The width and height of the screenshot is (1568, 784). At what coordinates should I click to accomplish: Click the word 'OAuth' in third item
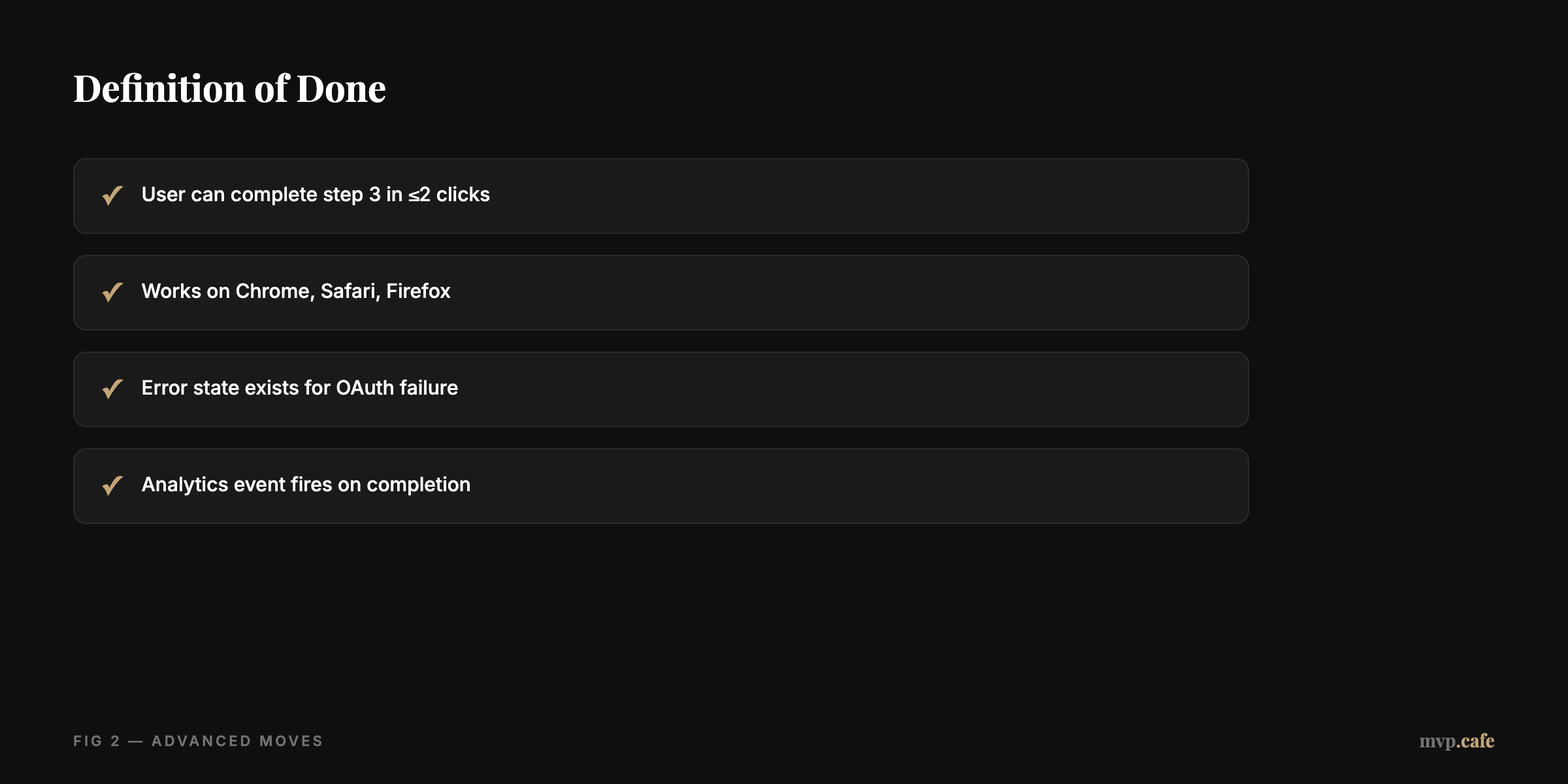pos(365,388)
